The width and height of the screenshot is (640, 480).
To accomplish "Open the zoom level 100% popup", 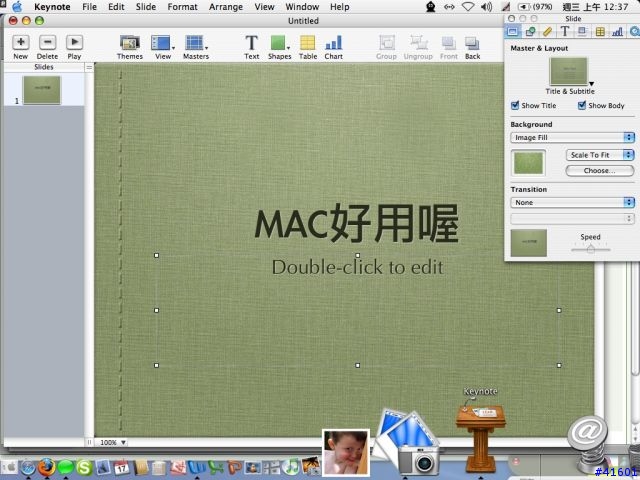I will (113, 442).
